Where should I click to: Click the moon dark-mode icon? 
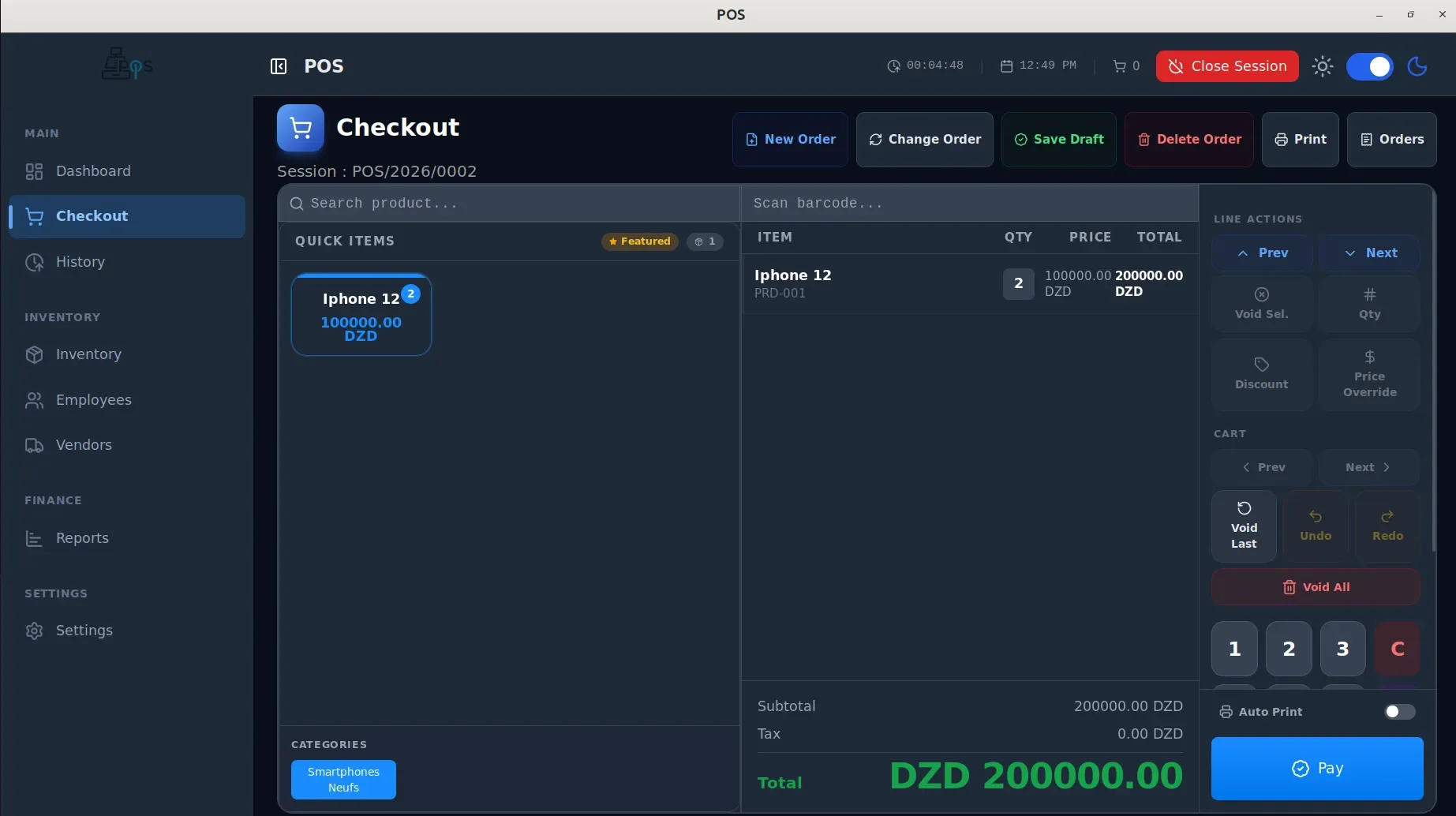coord(1417,66)
